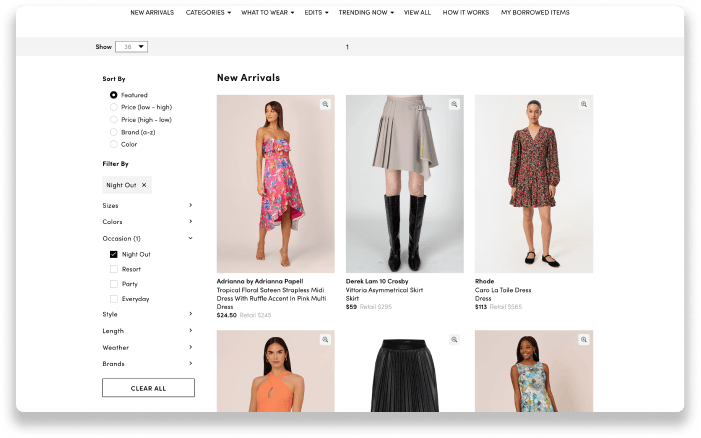Screen dimensions: 701x438
Task: Click magnifier icon on Derek Lam skirt
Action: tap(454, 104)
